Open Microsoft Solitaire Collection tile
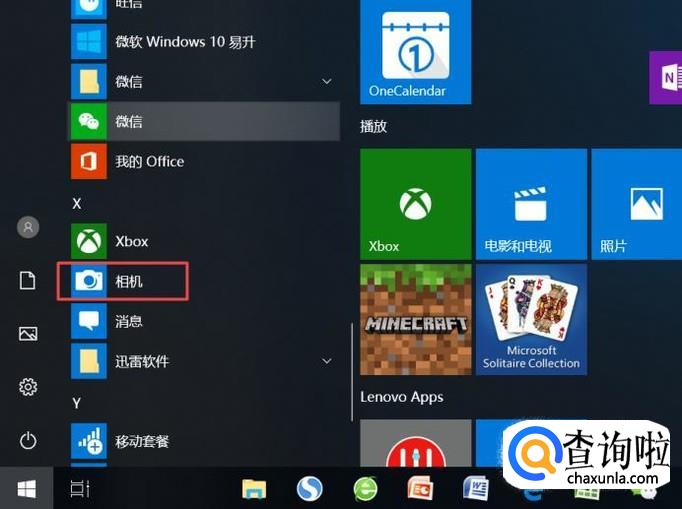Viewport: 682px width, 509px height. coord(531,319)
